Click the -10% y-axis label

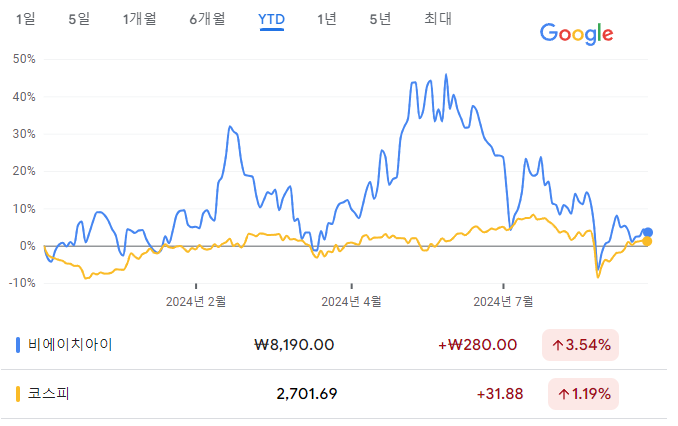(22, 283)
